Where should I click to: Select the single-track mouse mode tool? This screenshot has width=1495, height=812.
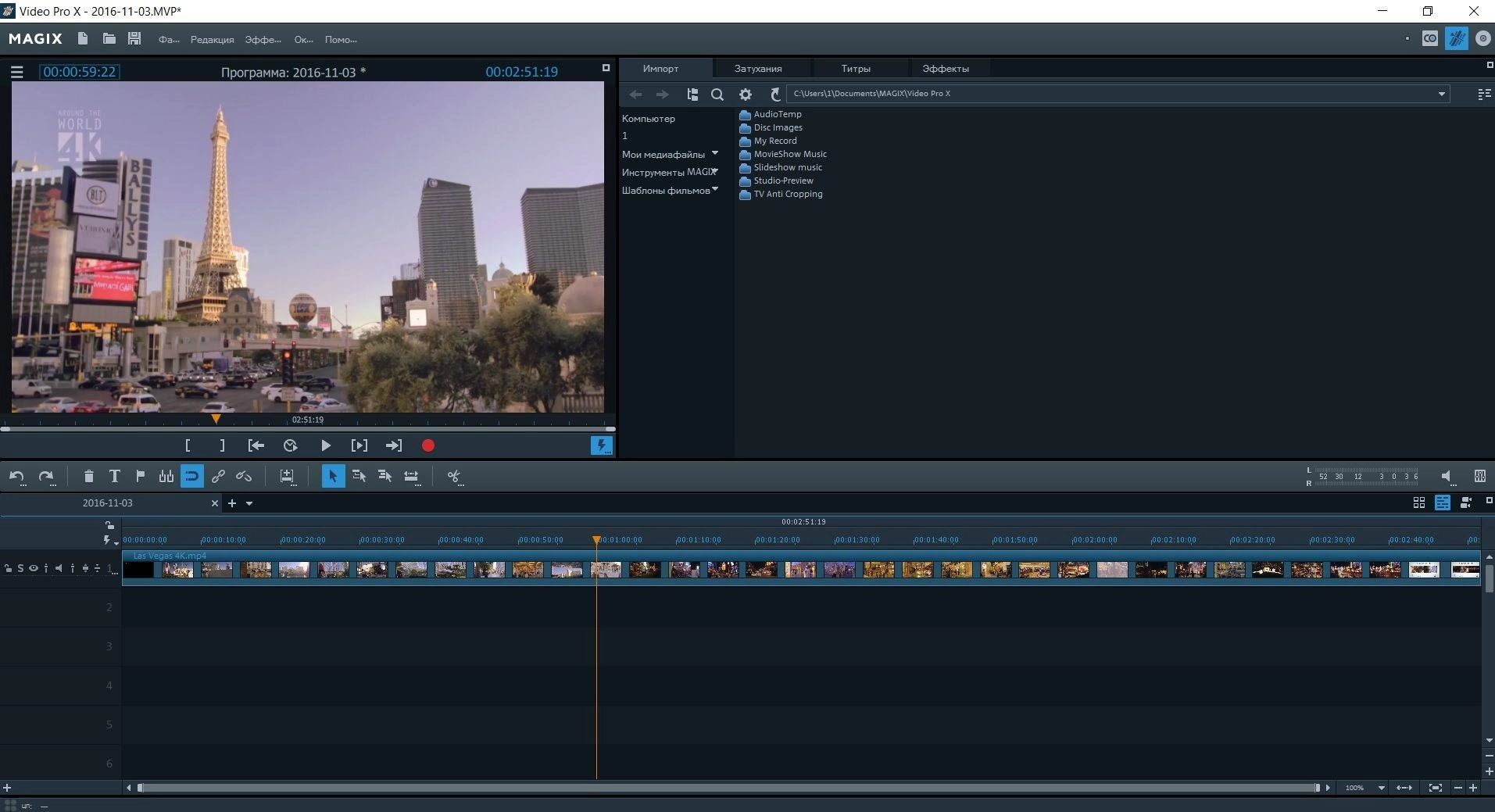pos(359,476)
